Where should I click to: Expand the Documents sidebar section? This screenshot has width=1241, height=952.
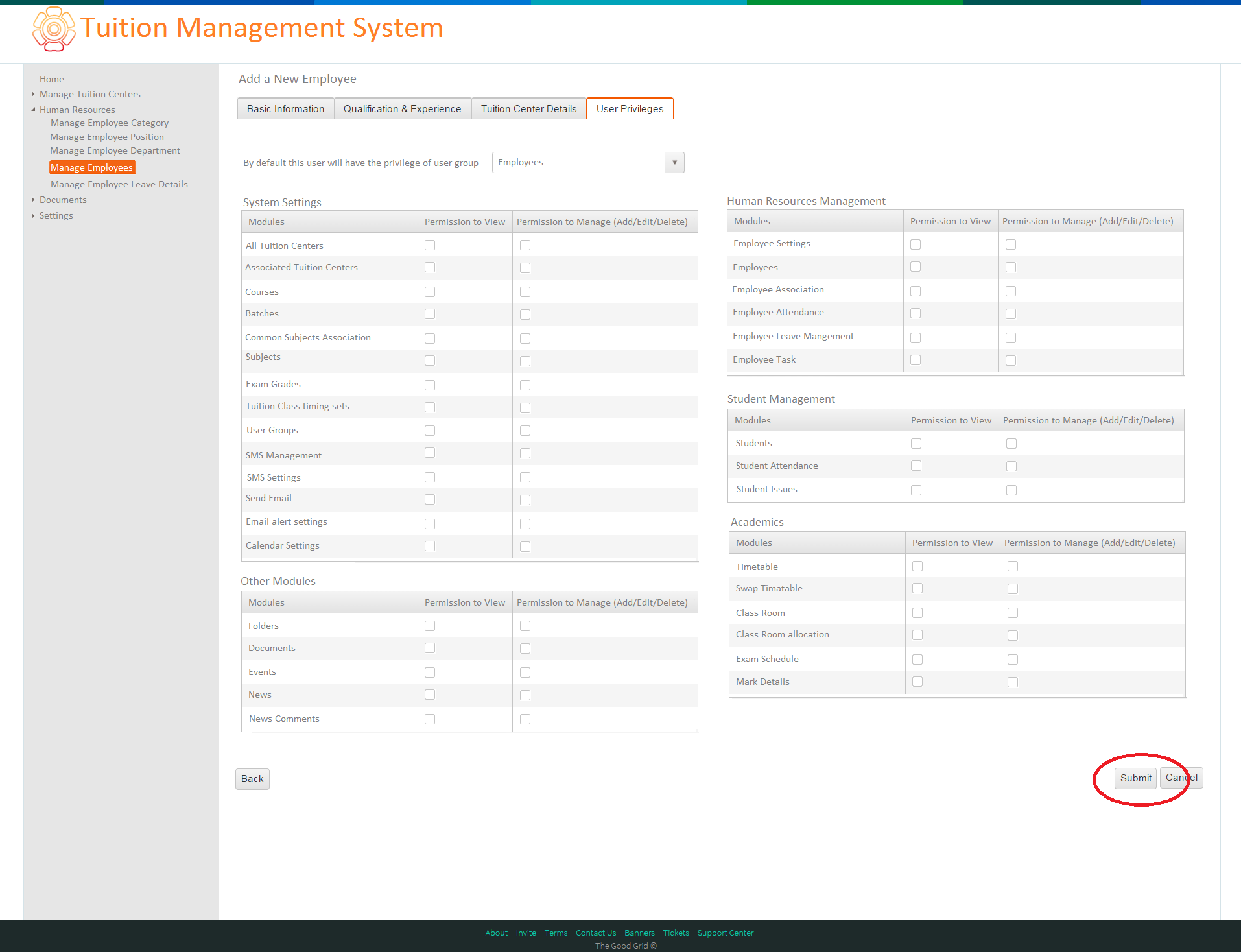coord(33,200)
